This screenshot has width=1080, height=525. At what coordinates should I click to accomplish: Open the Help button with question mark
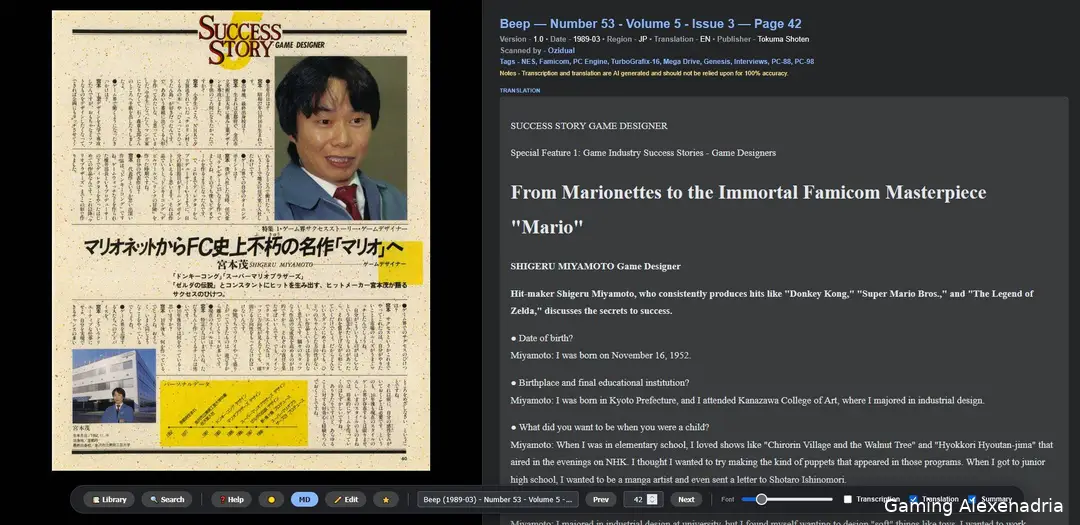(x=231, y=500)
